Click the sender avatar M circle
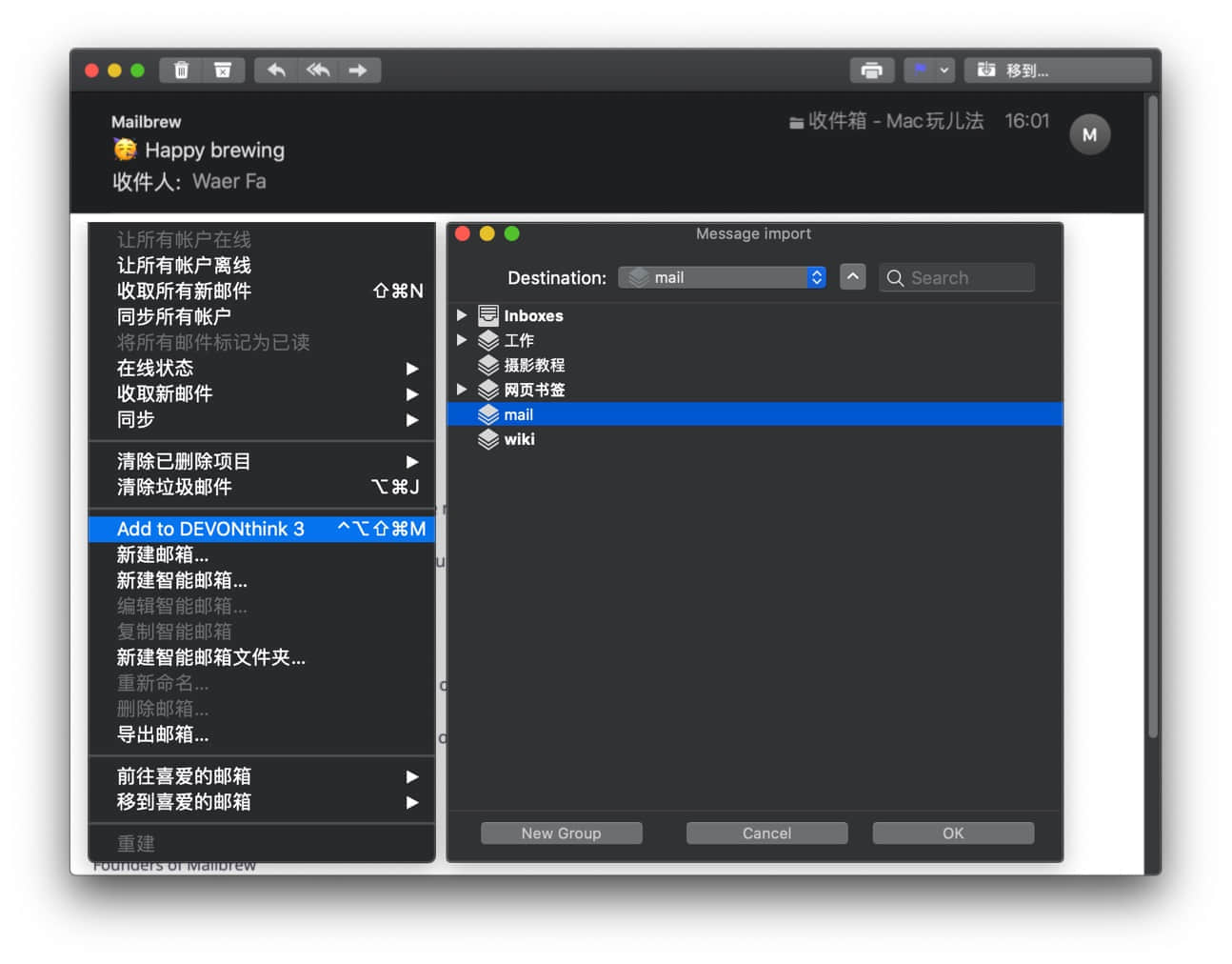The width and height of the screenshot is (1232, 964). pos(1090,134)
